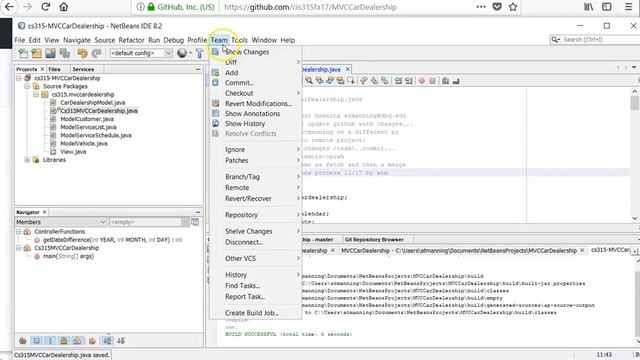The width and height of the screenshot is (640, 360).
Task: Open CarDealershipModel.java in the tree
Action: (x=93, y=102)
